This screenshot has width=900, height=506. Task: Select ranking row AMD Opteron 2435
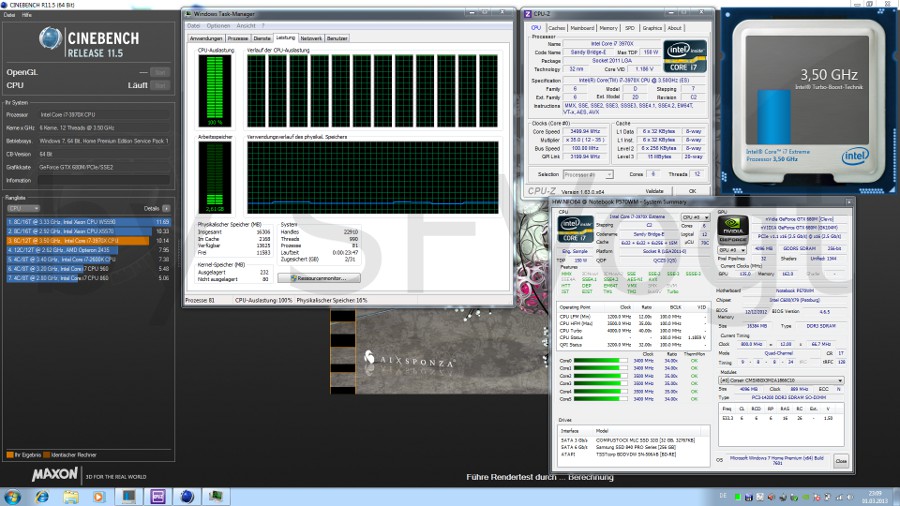pos(88,250)
